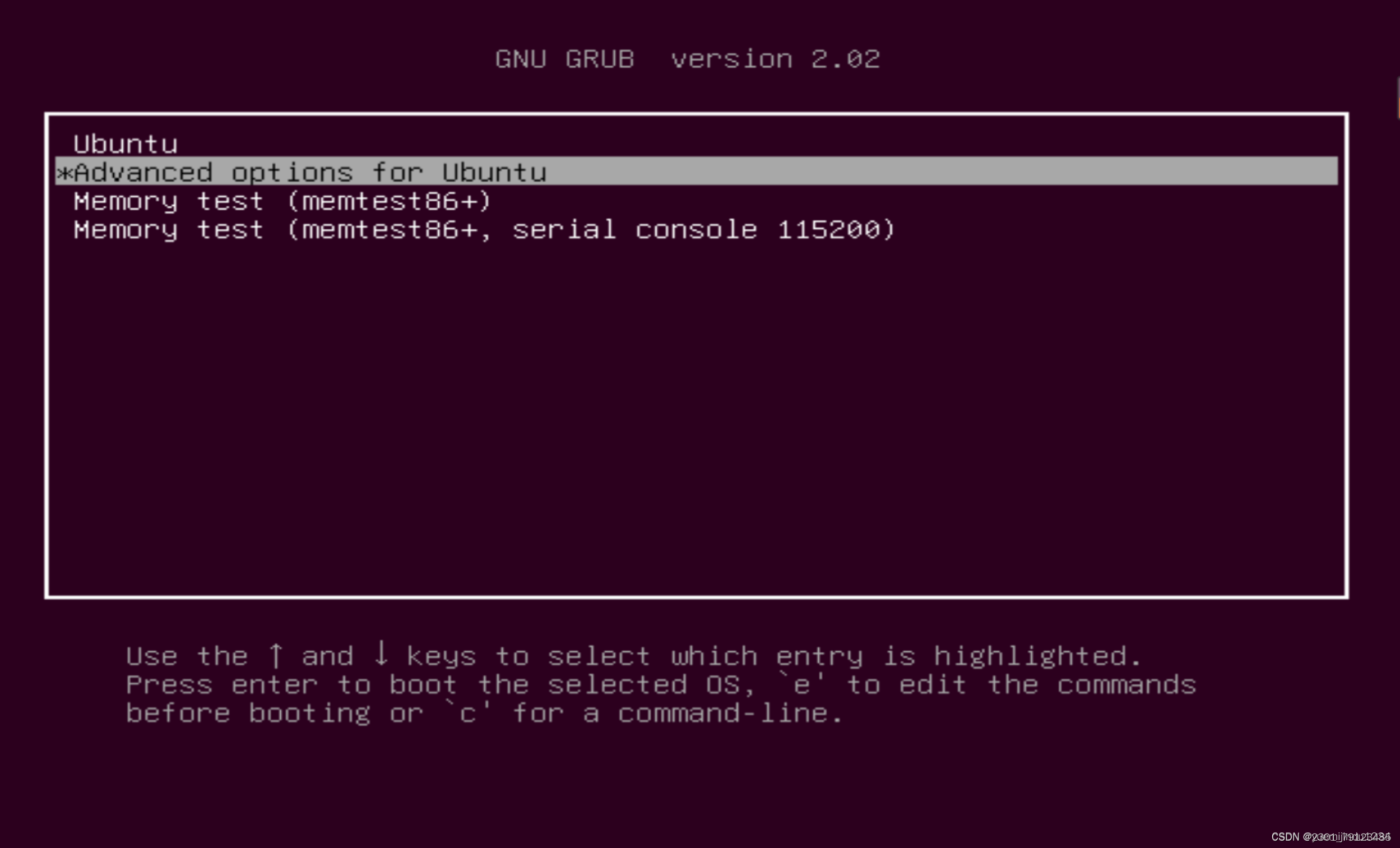Click the version 2.02 label
The image size is (1400, 848).
[776, 59]
